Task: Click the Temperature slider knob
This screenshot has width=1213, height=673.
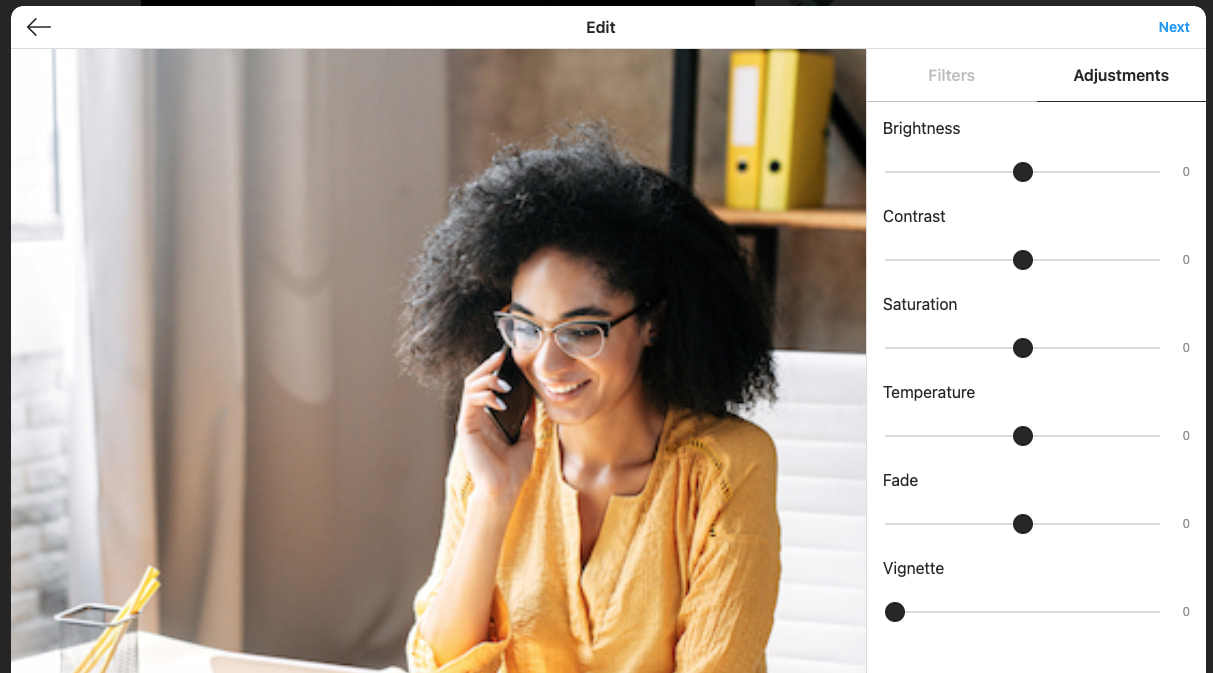Action: (x=1022, y=436)
